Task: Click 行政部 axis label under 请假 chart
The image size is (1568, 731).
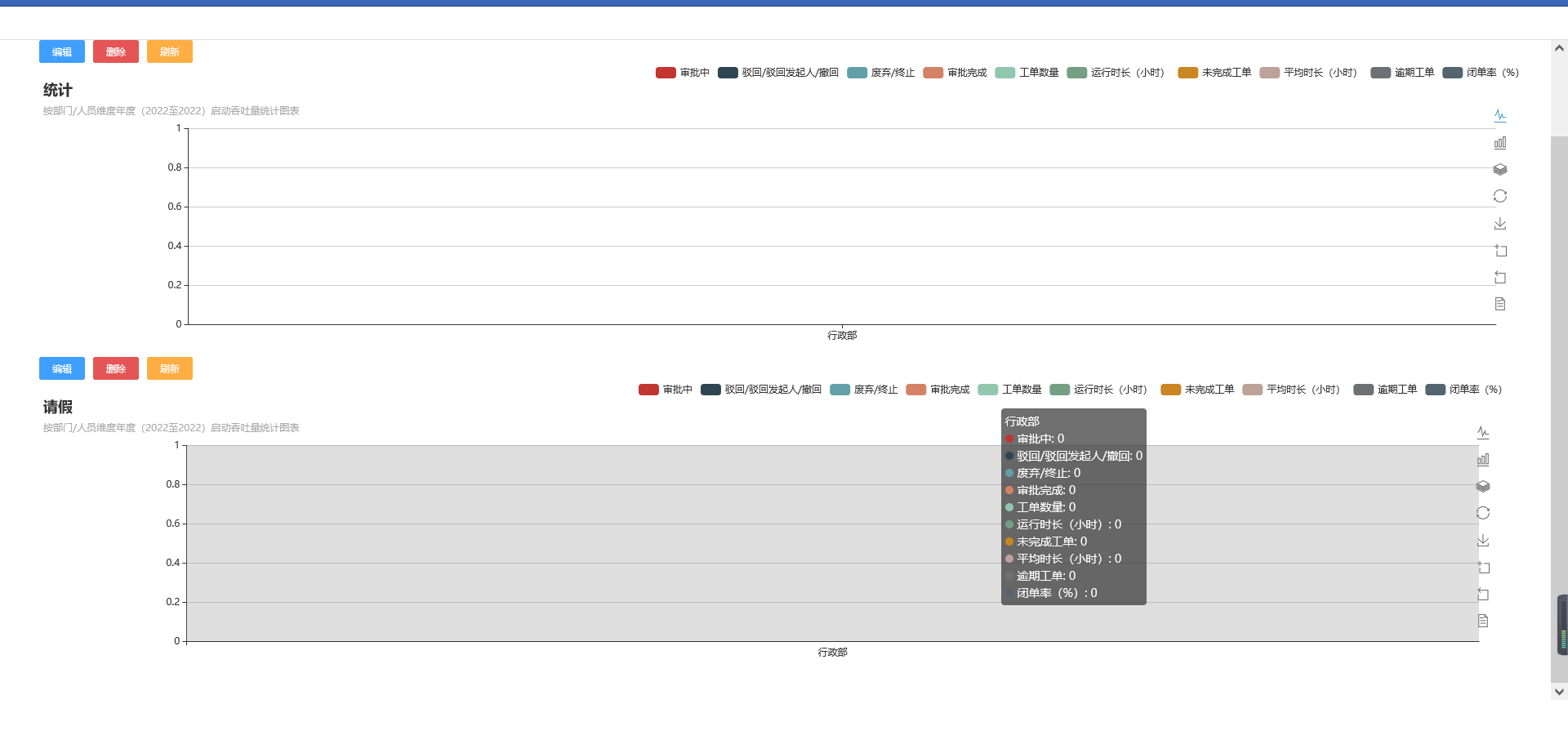Action: (x=833, y=653)
